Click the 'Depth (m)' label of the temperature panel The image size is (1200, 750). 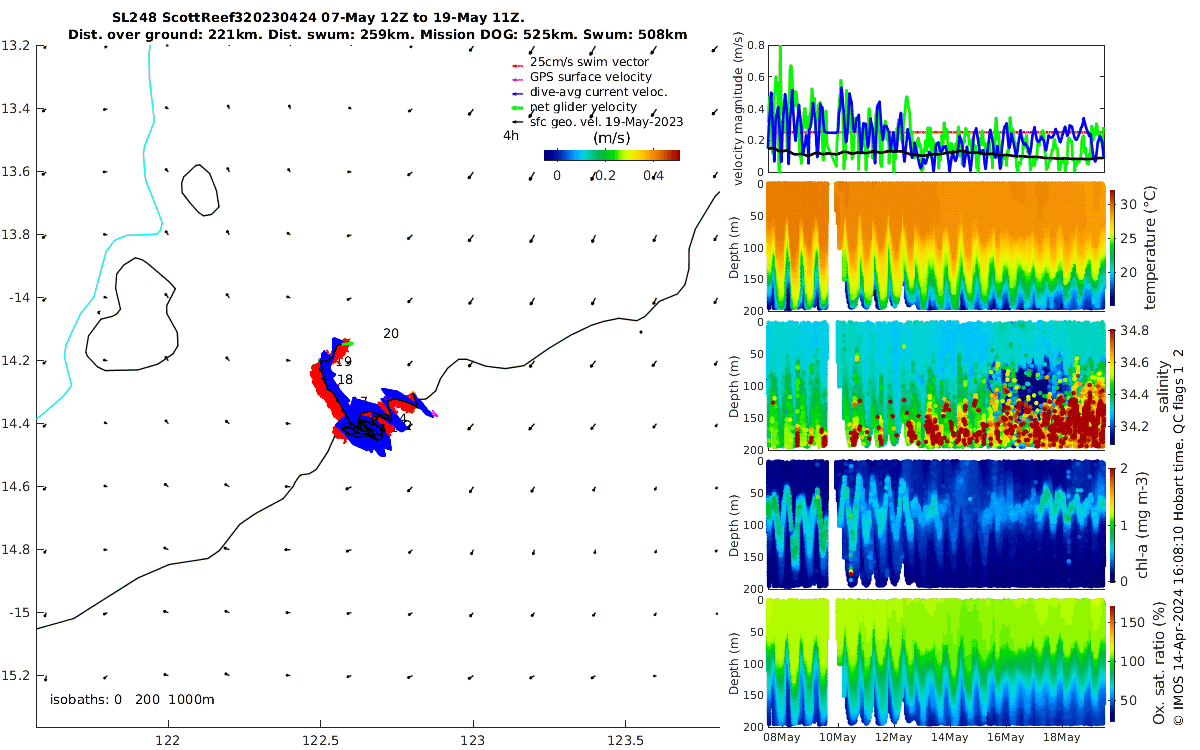(734, 247)
